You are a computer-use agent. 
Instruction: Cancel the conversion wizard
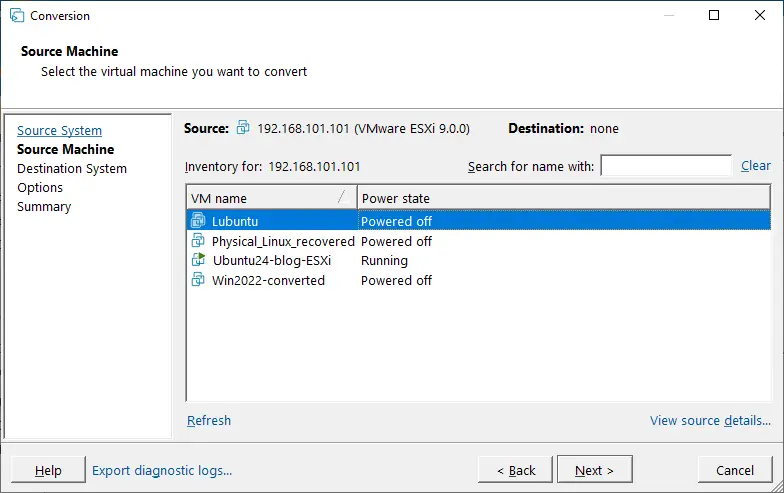click(735, 470)
